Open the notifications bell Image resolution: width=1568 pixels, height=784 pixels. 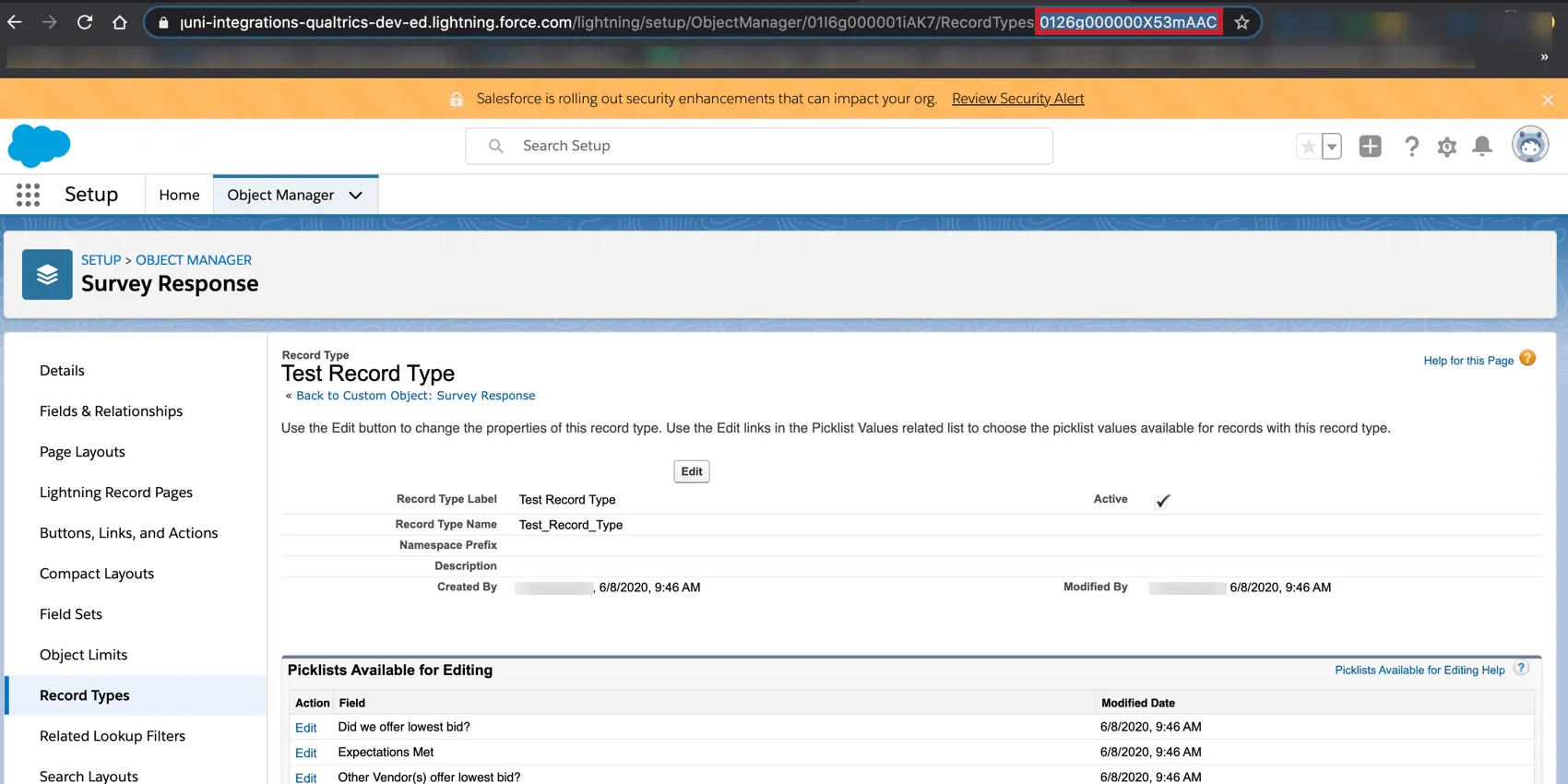click(x=1482, y=147)
